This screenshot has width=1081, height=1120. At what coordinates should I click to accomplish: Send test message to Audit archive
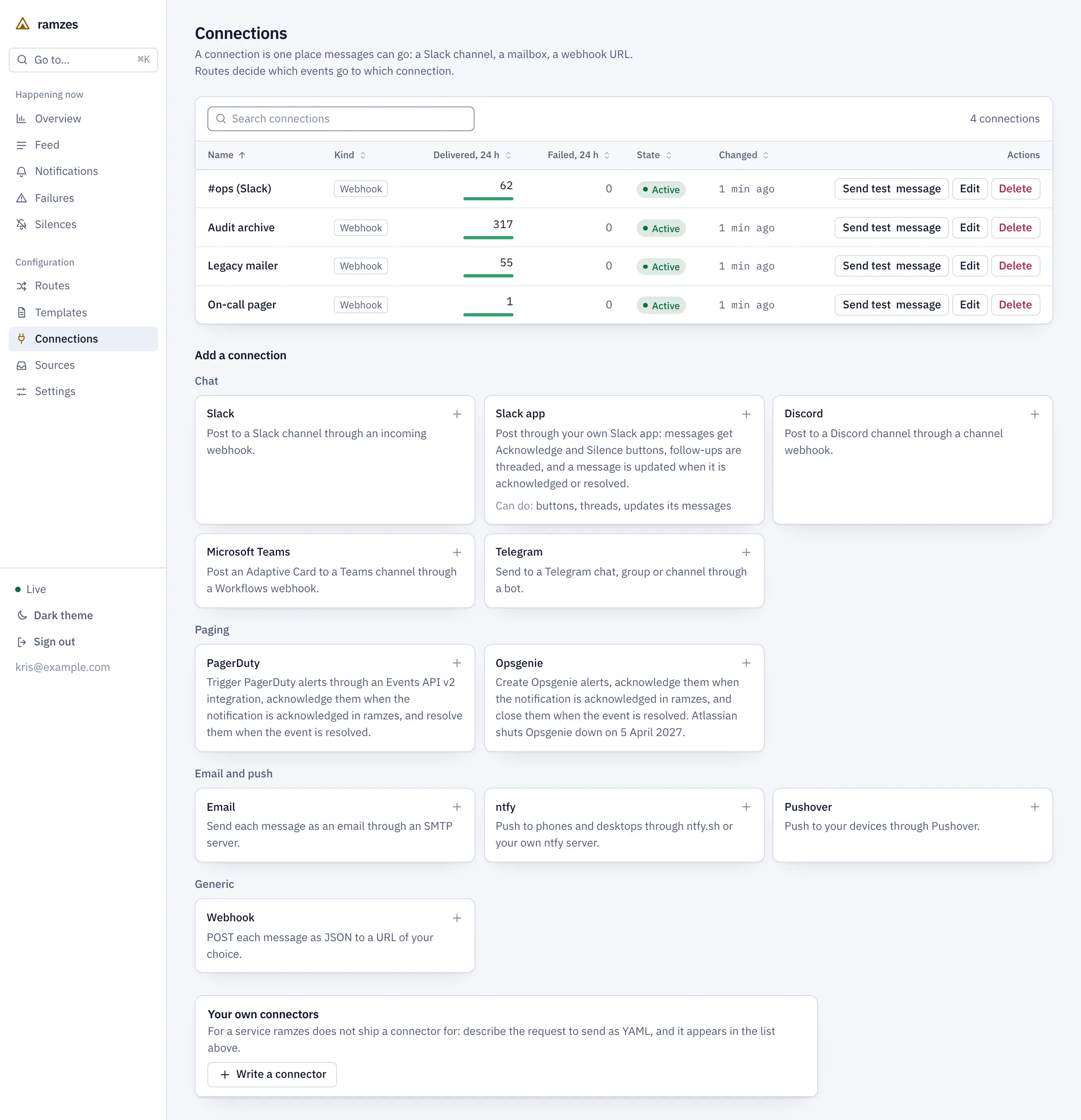pyautogui.click(x=891, y=227)
